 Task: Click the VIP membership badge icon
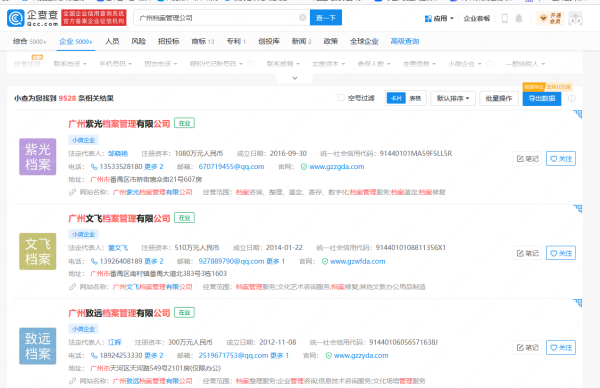point(549,18)
